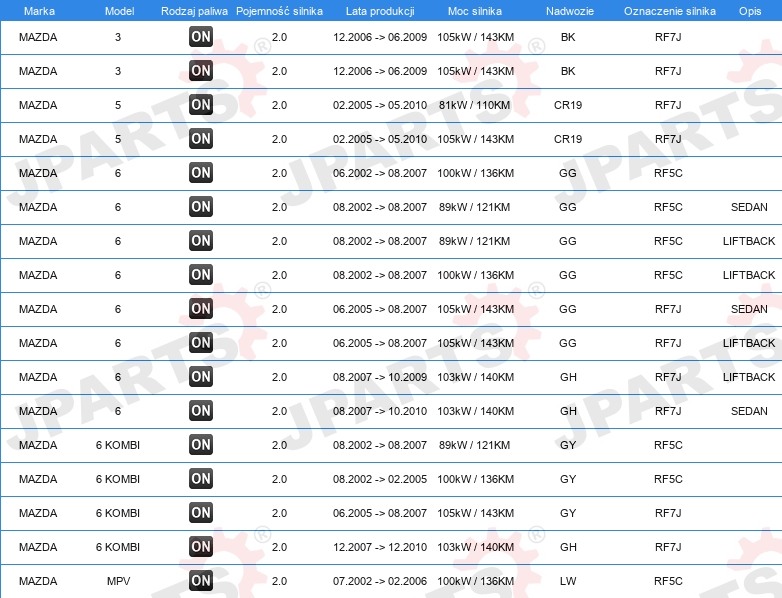Image resolution: width=782 pixels, height=598 pixels.
Task: Click the Moc silnika column header
Action: pyautogui.click(x=475, y=11)
